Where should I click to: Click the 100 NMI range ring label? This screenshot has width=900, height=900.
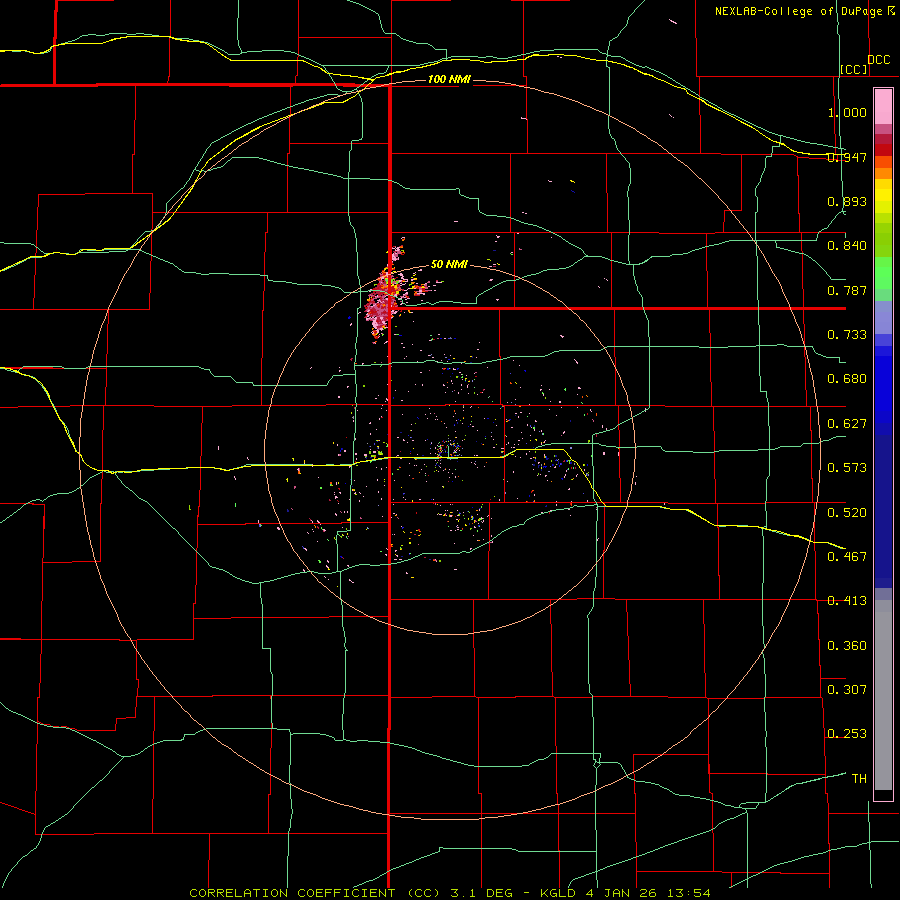point(449,79)
